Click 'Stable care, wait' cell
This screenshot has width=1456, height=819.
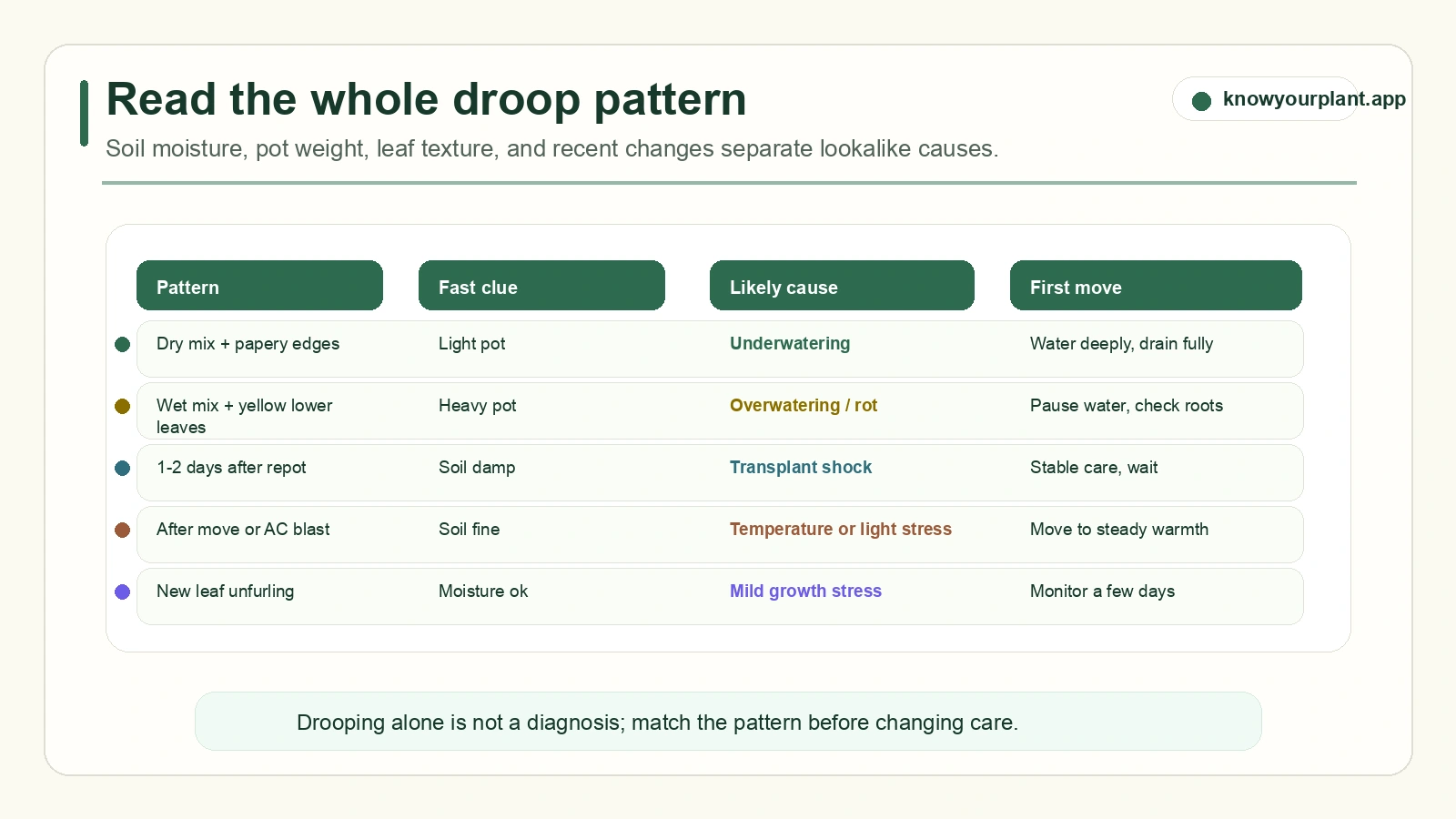point(1094,468)
